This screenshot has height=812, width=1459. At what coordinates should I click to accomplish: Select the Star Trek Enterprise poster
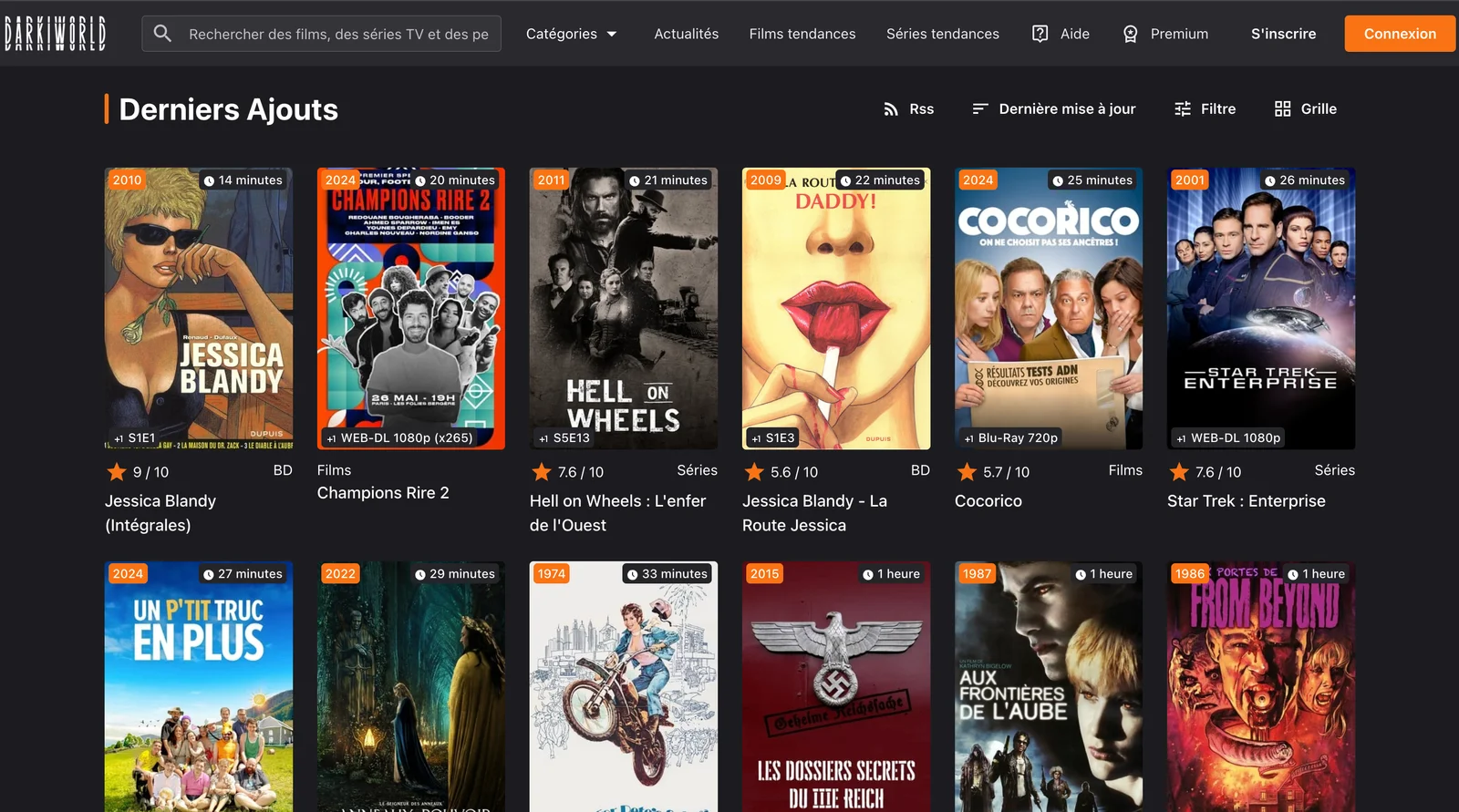pyautogui.click(x=1260, y=310)
